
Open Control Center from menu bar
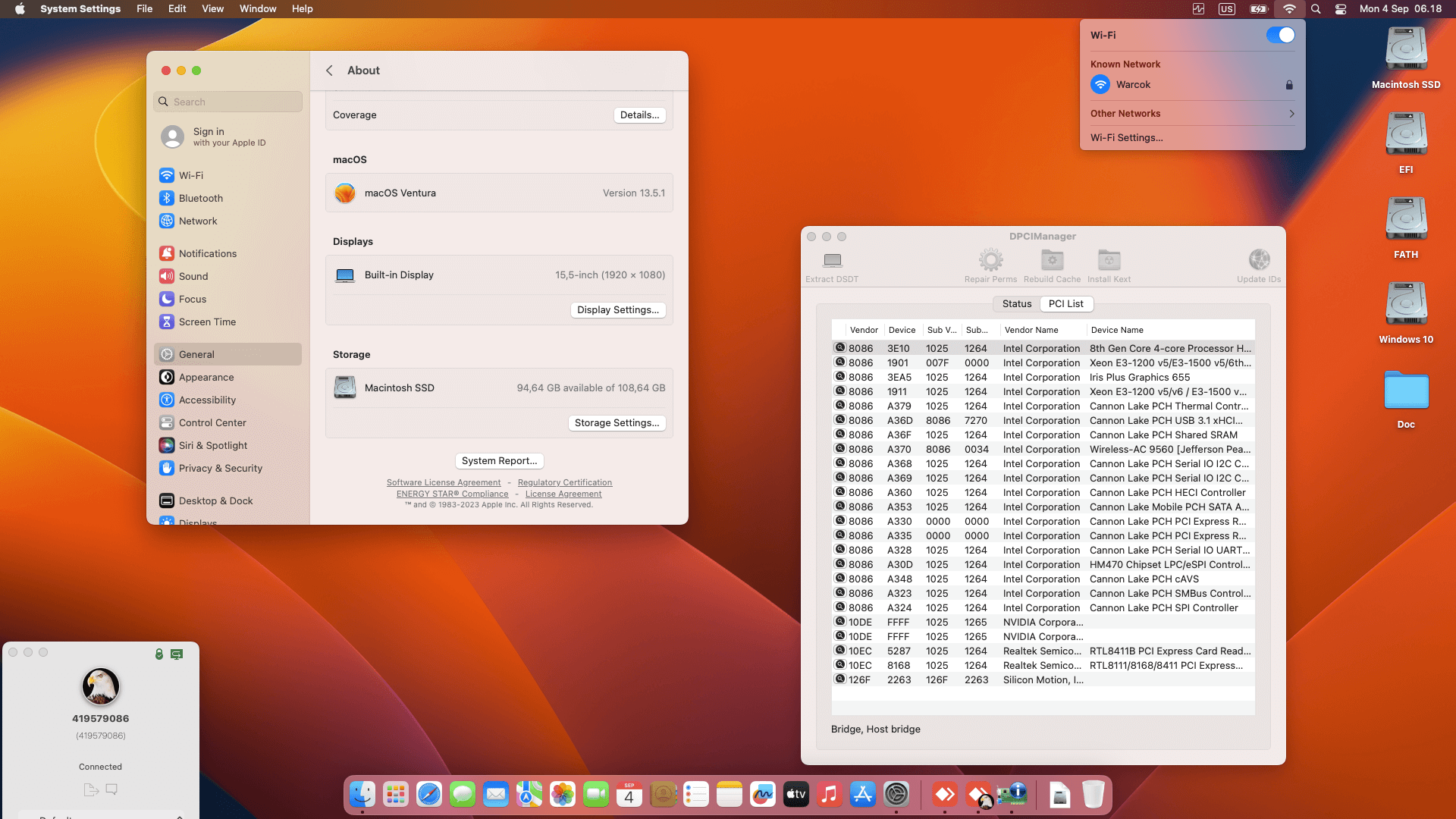[1341, 9]
